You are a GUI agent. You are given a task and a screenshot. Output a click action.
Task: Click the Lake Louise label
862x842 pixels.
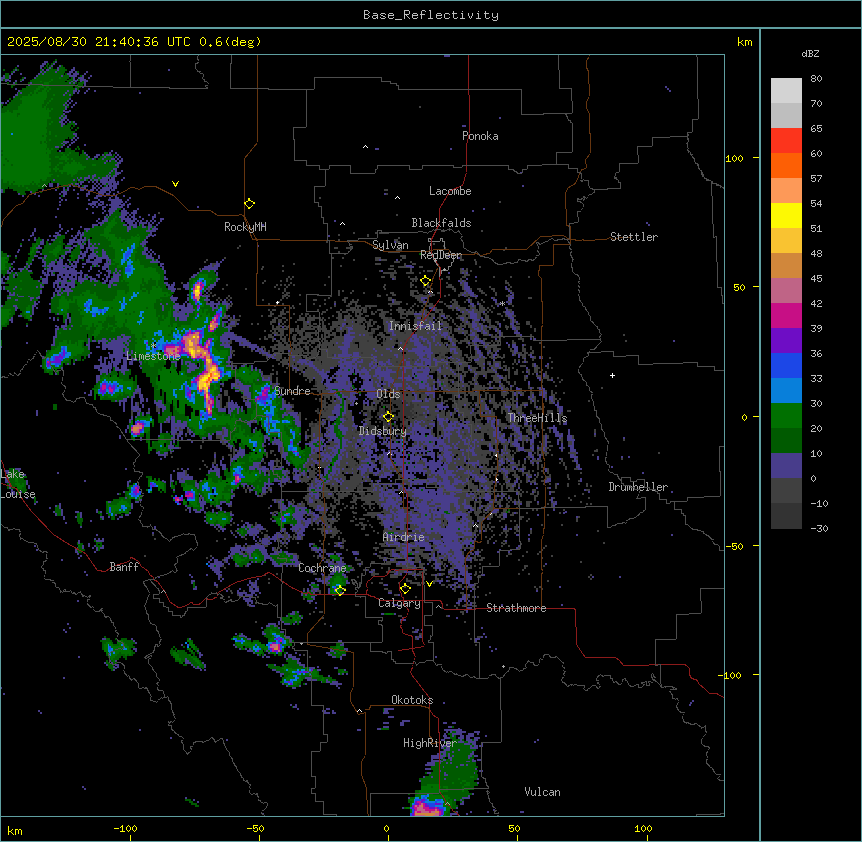[18, 484]
